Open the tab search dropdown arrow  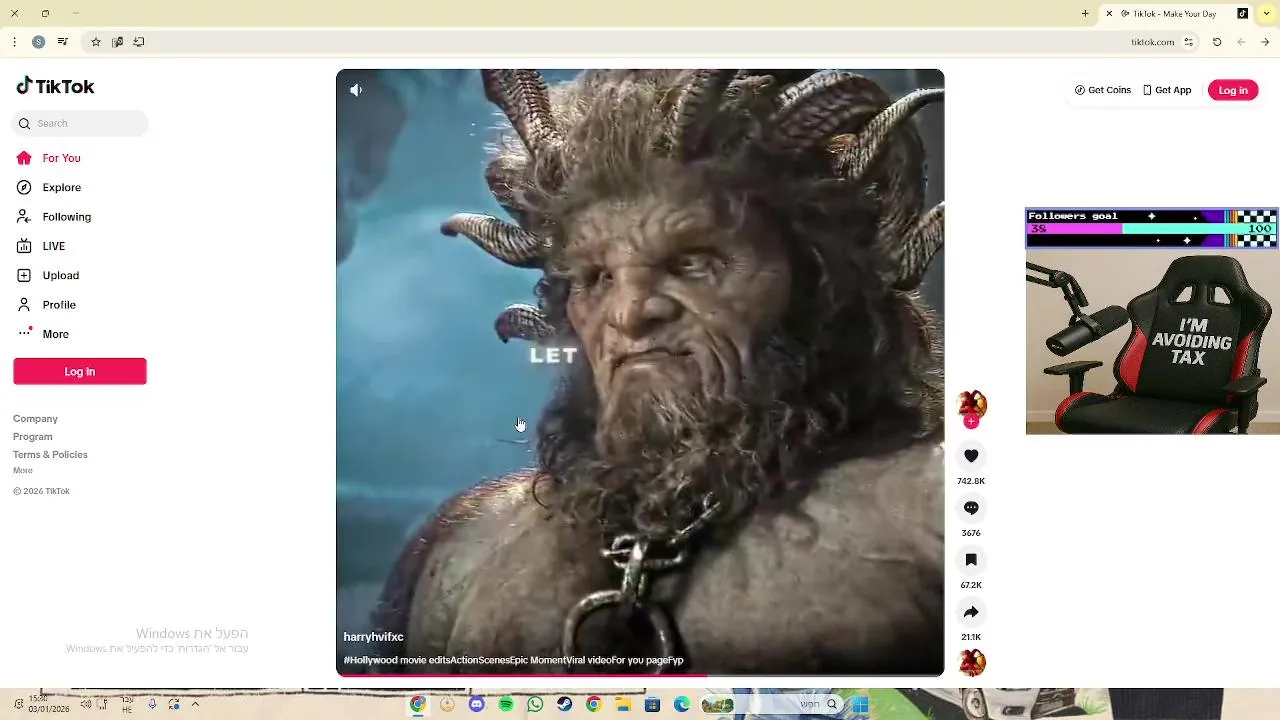pos(1266,13)
